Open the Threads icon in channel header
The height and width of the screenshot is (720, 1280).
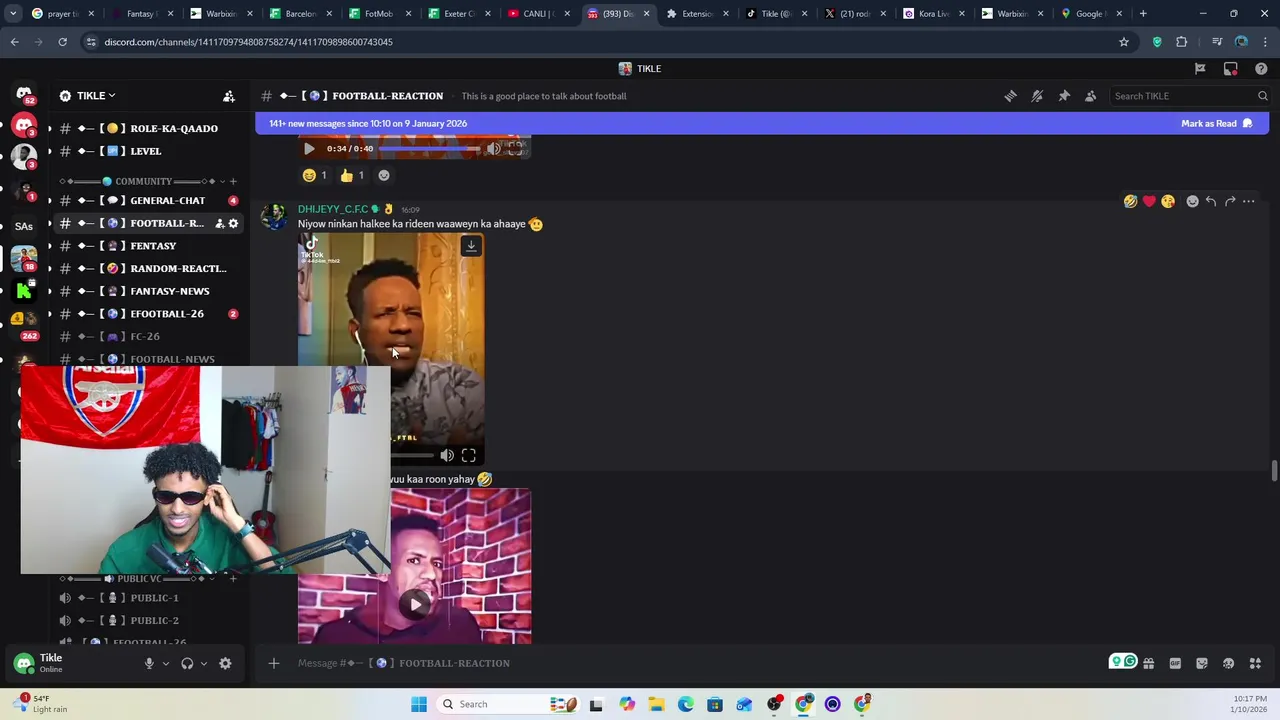pos(1010,96)
